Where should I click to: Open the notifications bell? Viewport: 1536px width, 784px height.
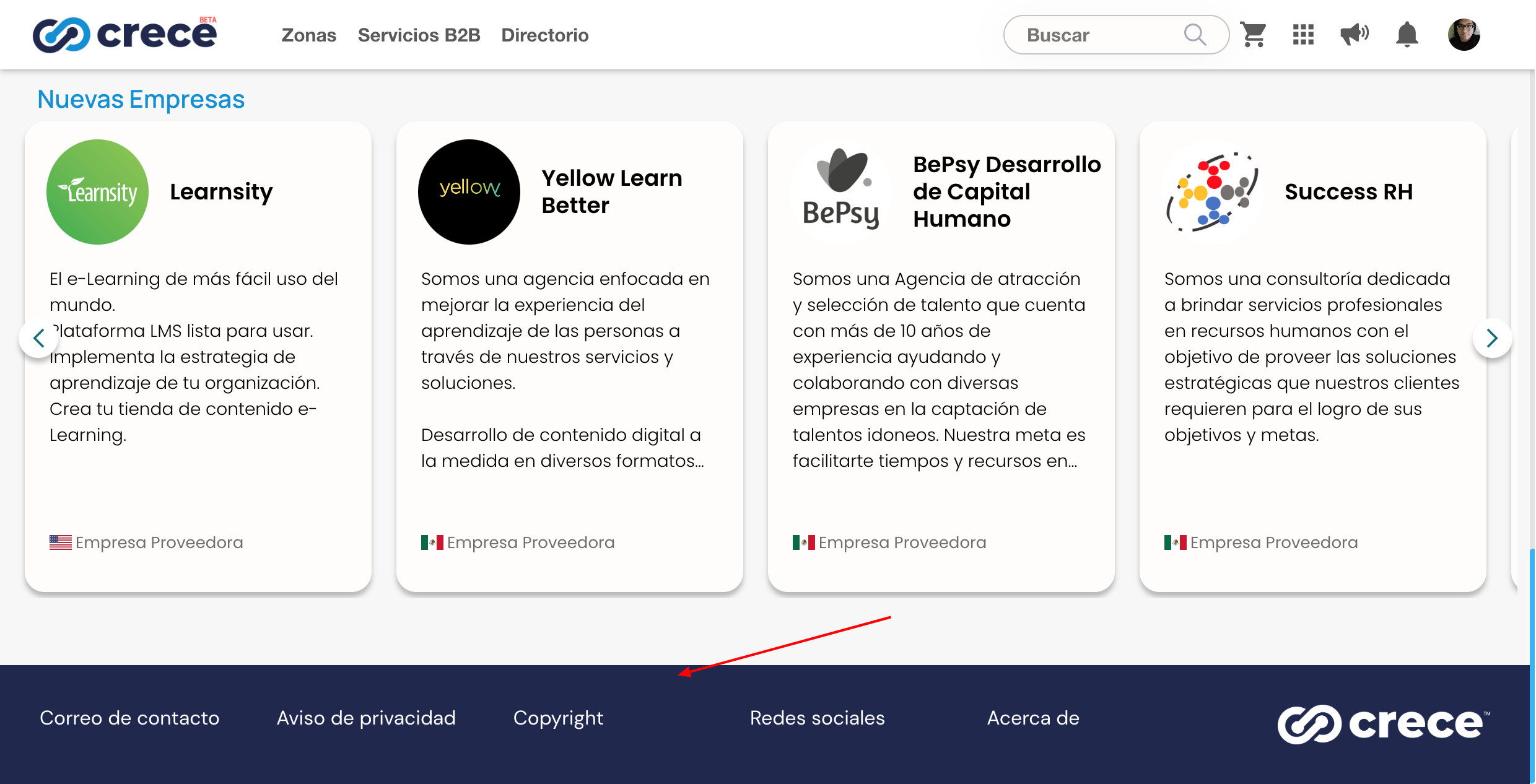pos(1407,35)
